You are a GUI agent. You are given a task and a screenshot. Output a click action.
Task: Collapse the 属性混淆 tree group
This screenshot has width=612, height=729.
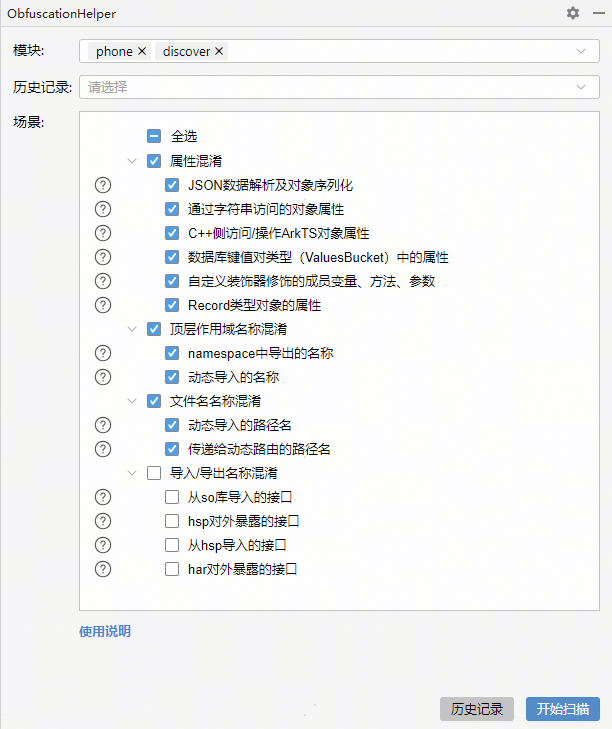coord(133,161)
